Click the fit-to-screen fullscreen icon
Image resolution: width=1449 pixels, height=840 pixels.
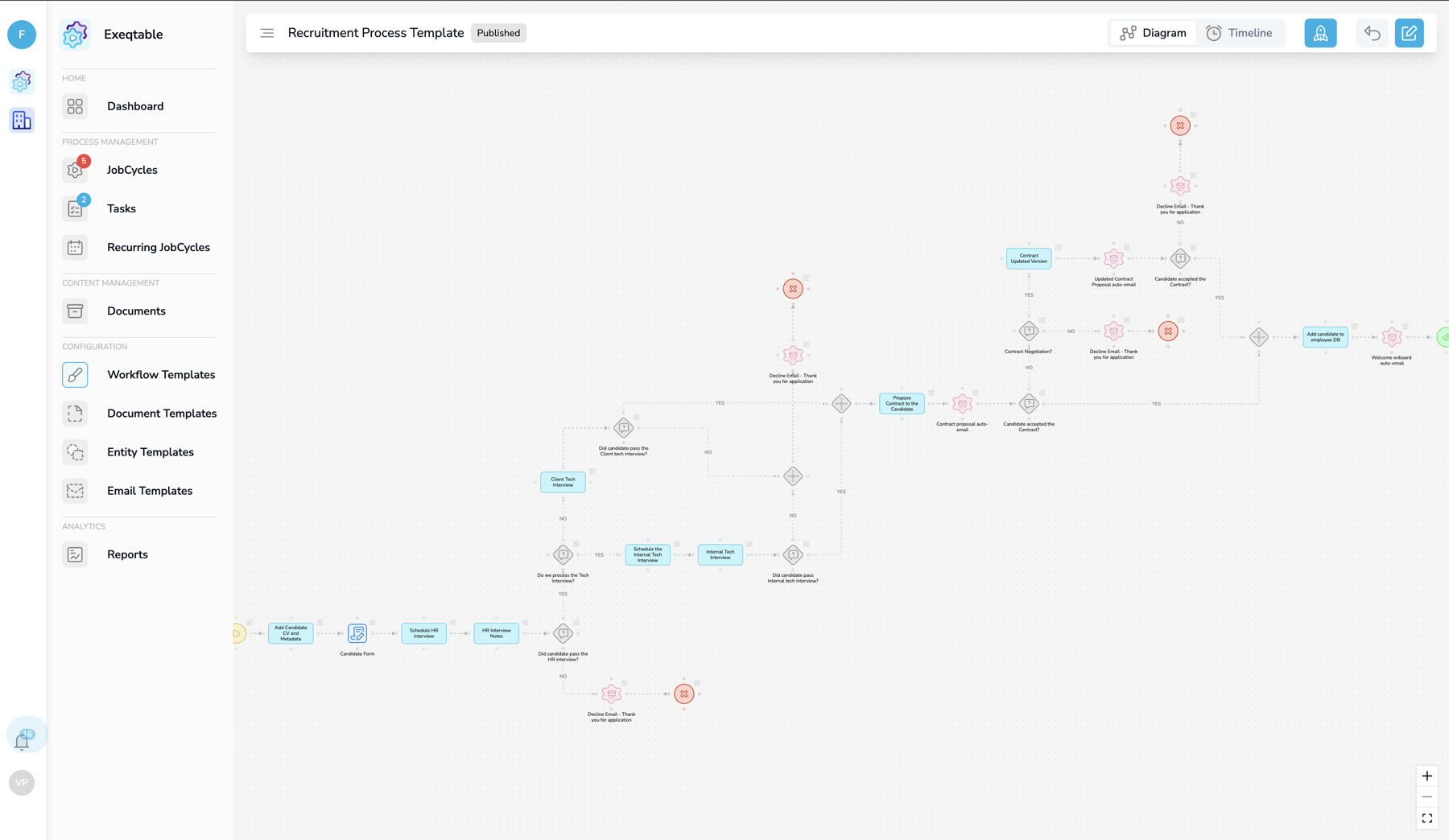point(1426,818)
